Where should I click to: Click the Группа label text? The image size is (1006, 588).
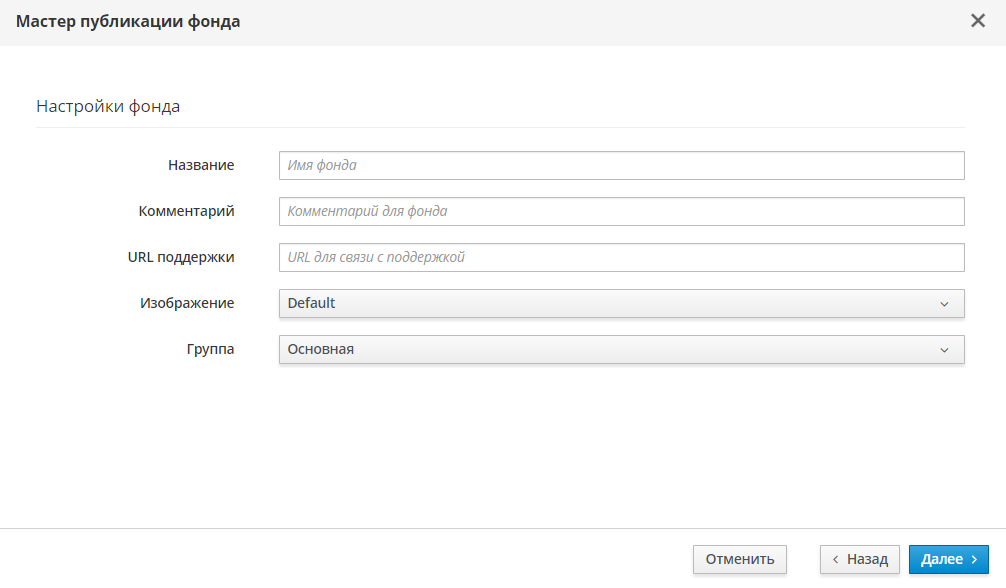tap(210, 349)
